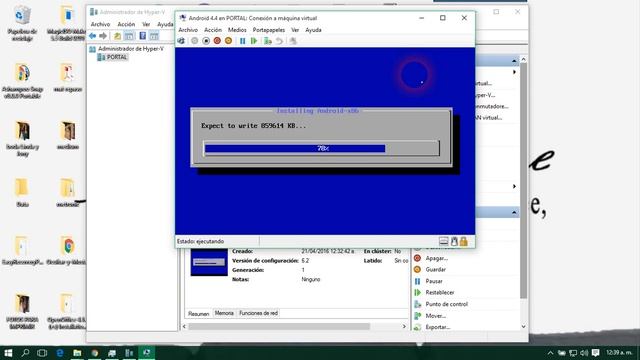Click Actions pane scrollbar down arrow
The height and width of the screenshot is (360, 640).
[x=524, y=327]
